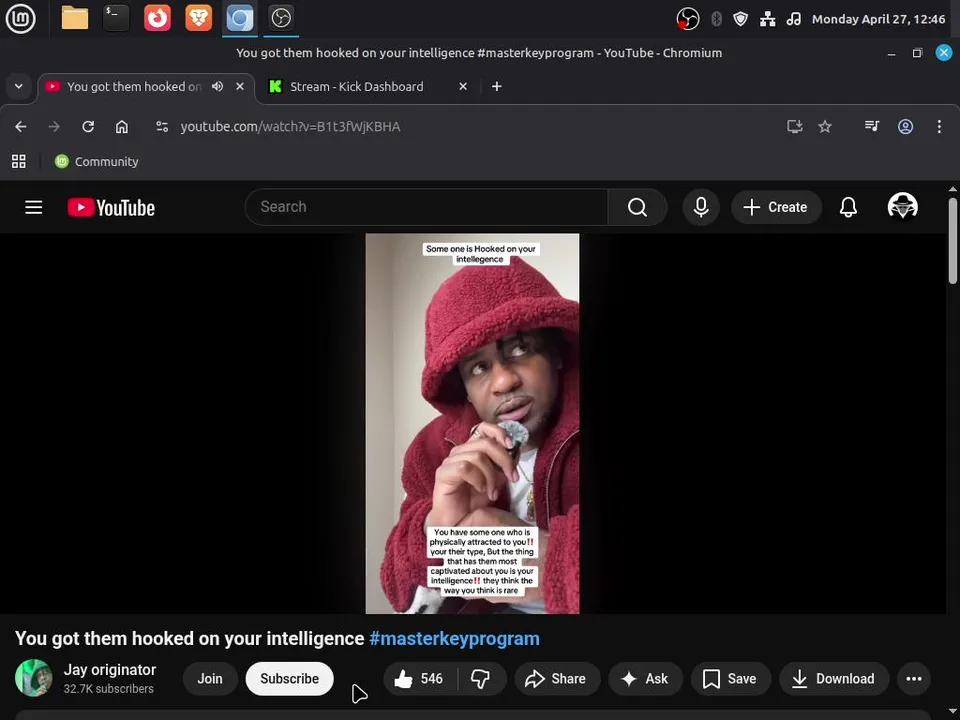The height and width of the screenshot is (720, 960).
Task: Open more actions three-dot menu
Action: tap(913, 678)
